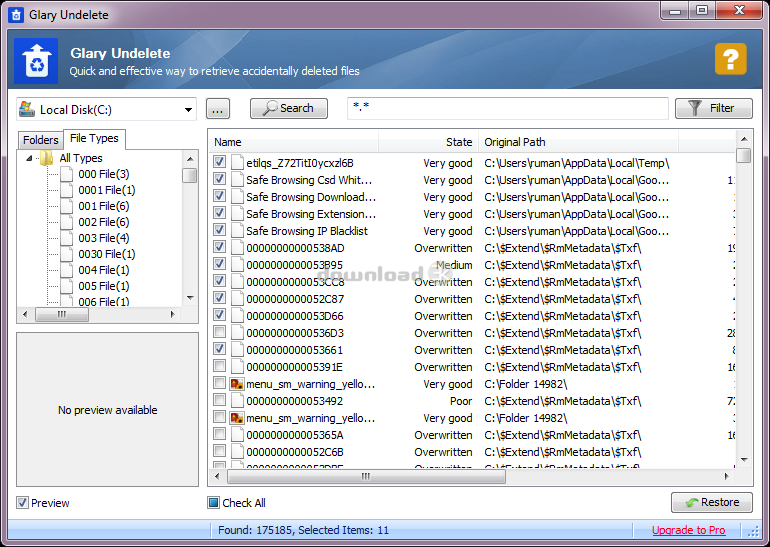This screenshot has width=770, height=547.
Task: Select the File Types tab
Action: tap(94, 138)
